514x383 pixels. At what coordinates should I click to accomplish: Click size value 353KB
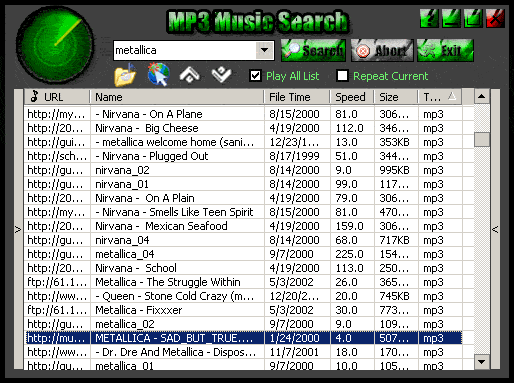coord(394,142)
